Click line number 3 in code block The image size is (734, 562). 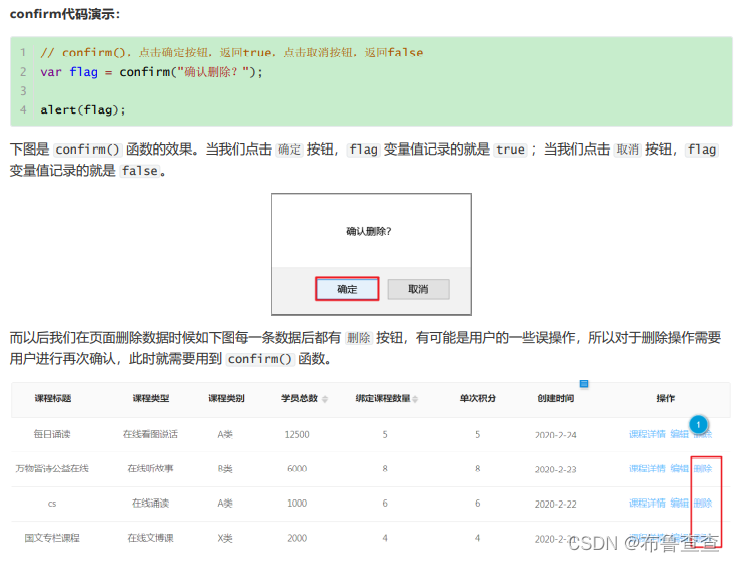(x=23, y=91)
